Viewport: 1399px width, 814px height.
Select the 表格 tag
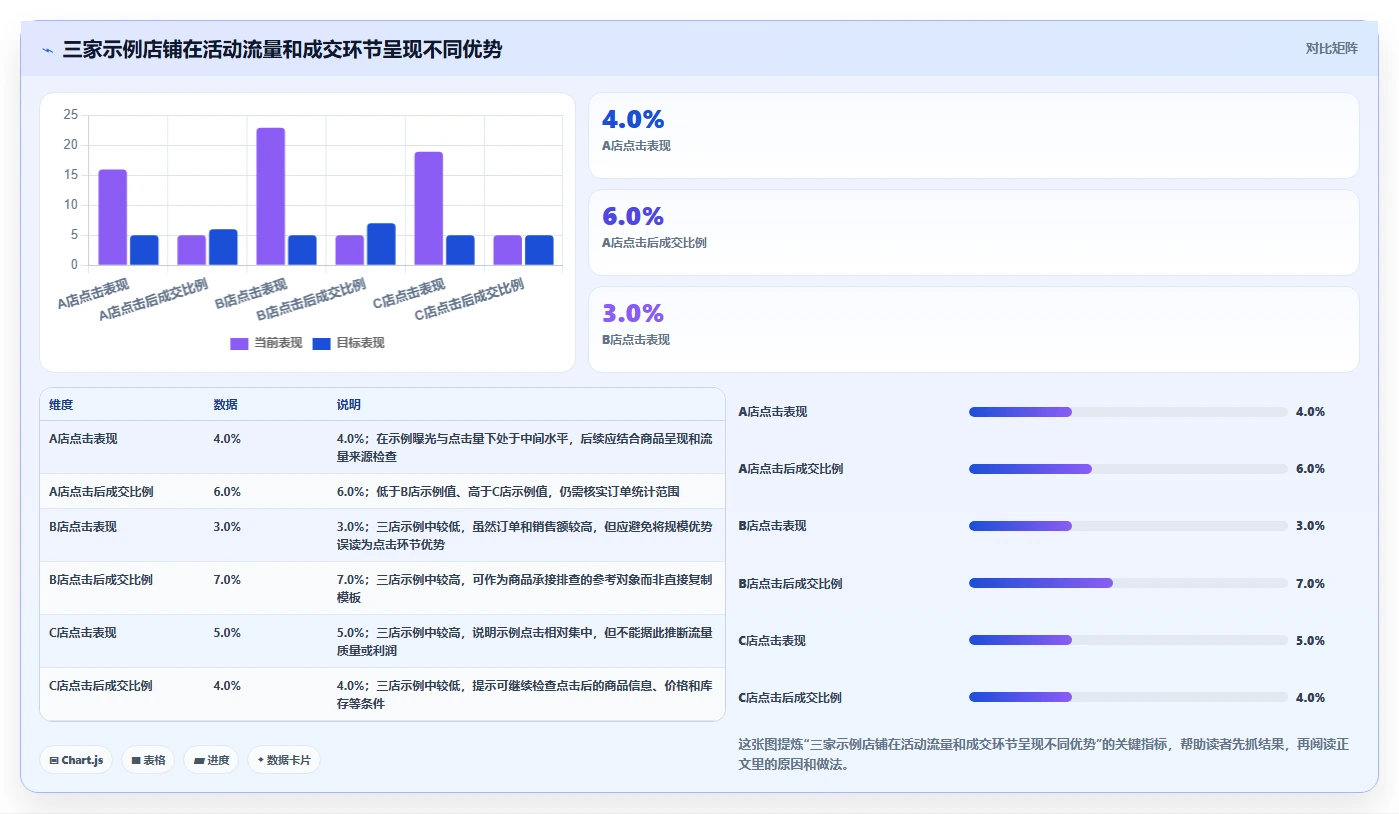(x=148, y=760)
